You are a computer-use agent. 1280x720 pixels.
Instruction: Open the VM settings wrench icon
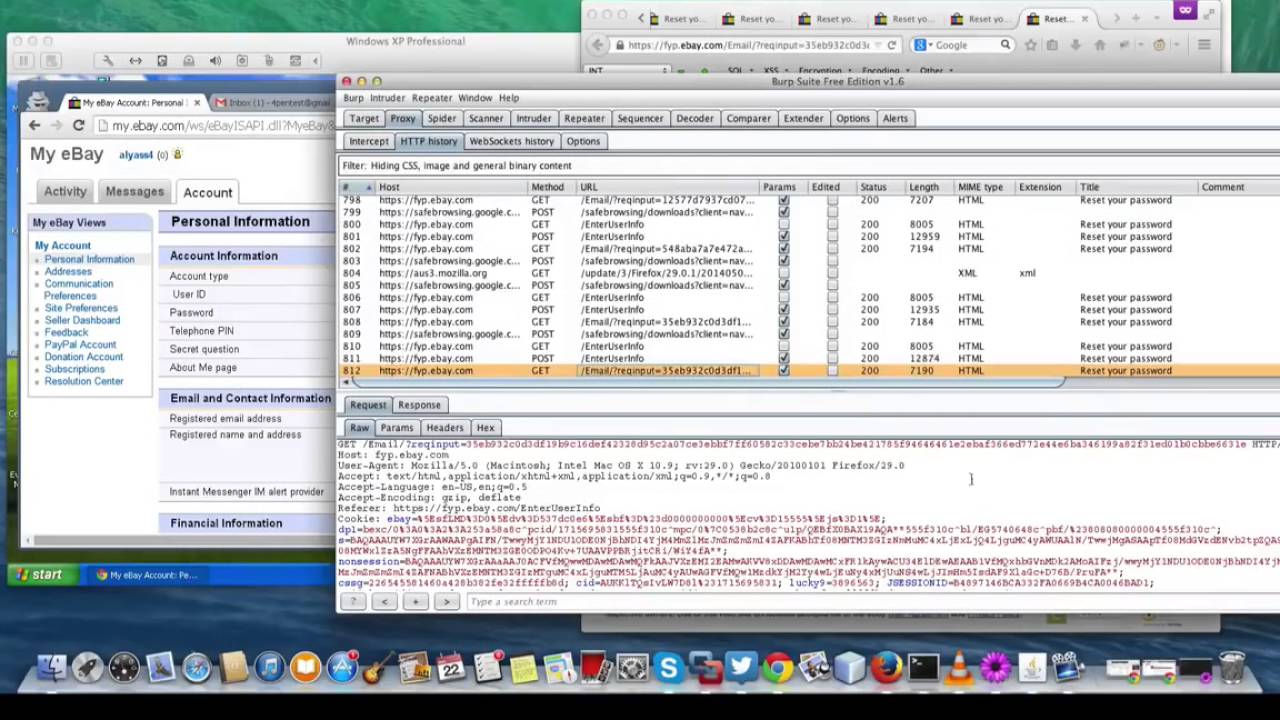[x=108, y=61]
